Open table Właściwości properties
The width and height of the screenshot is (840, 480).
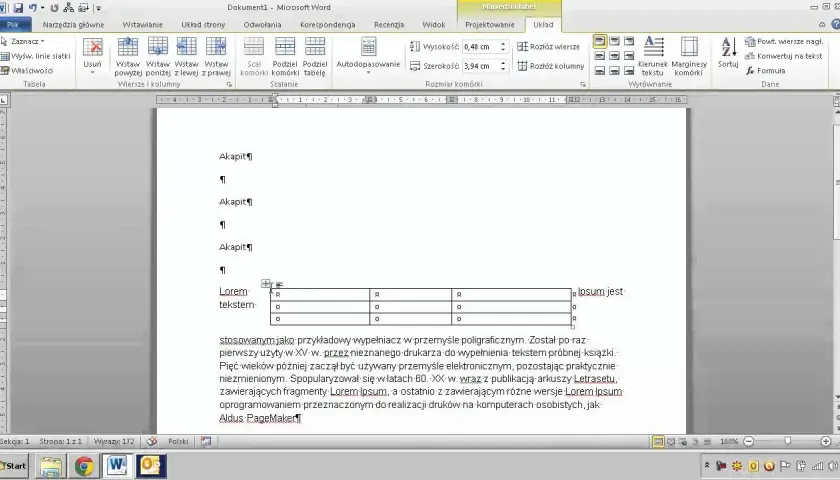[x=27, y=70]
